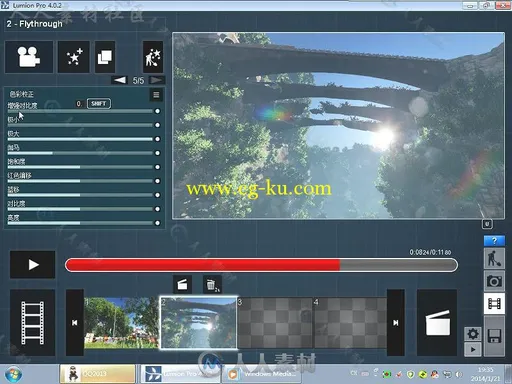Click the copy effects stacked squares icon

(105, 57)
